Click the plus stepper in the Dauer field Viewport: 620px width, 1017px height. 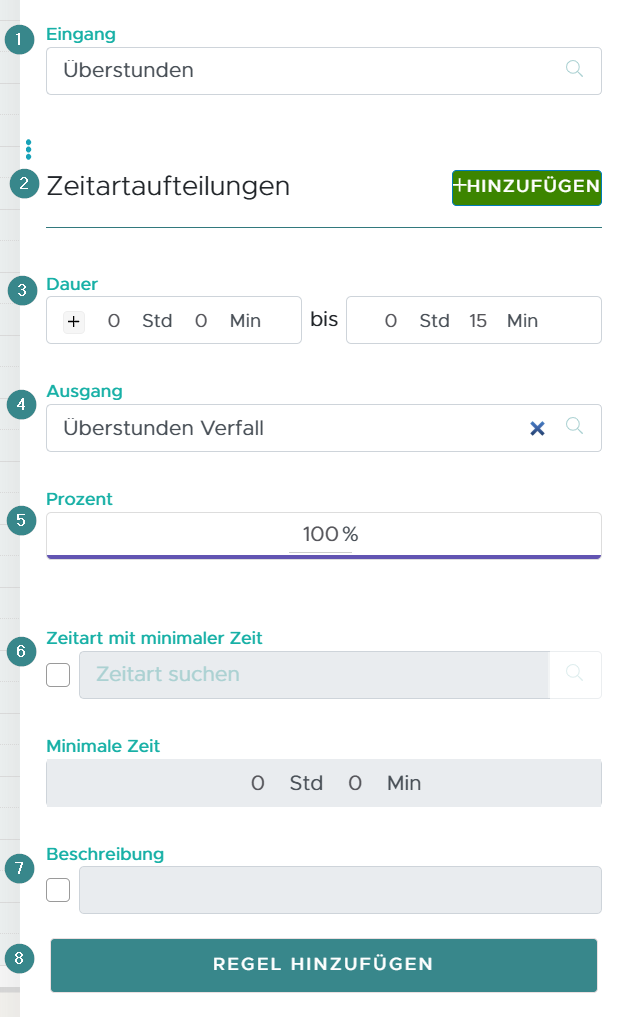73,322
